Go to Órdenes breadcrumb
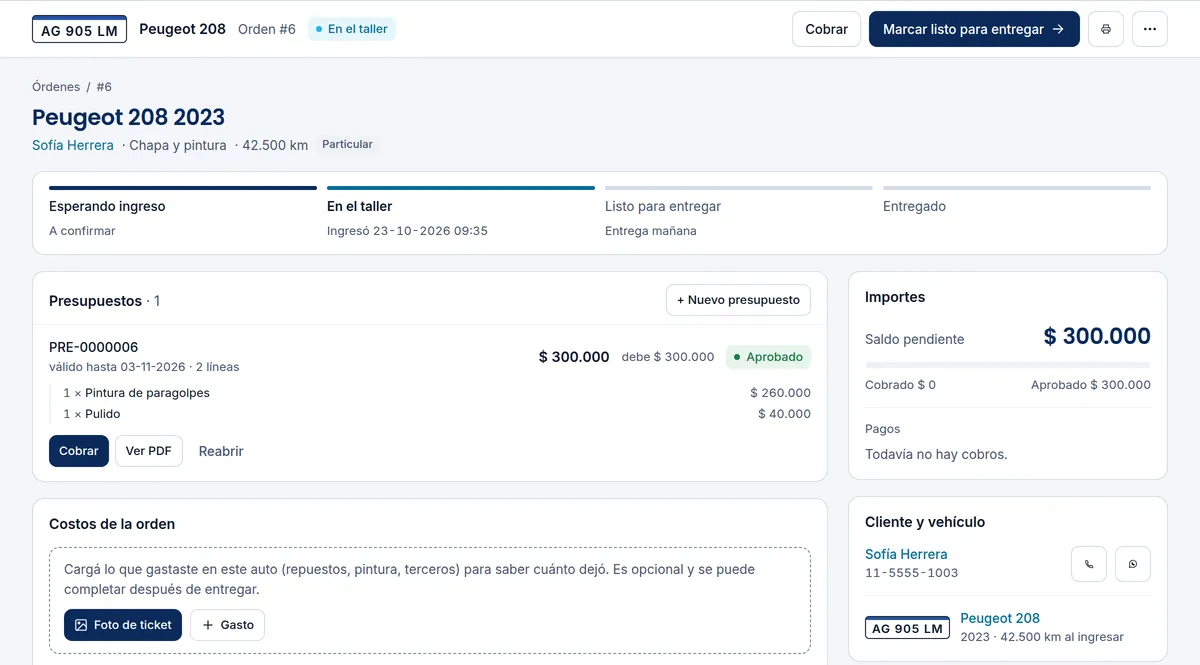 pos(56,87)
